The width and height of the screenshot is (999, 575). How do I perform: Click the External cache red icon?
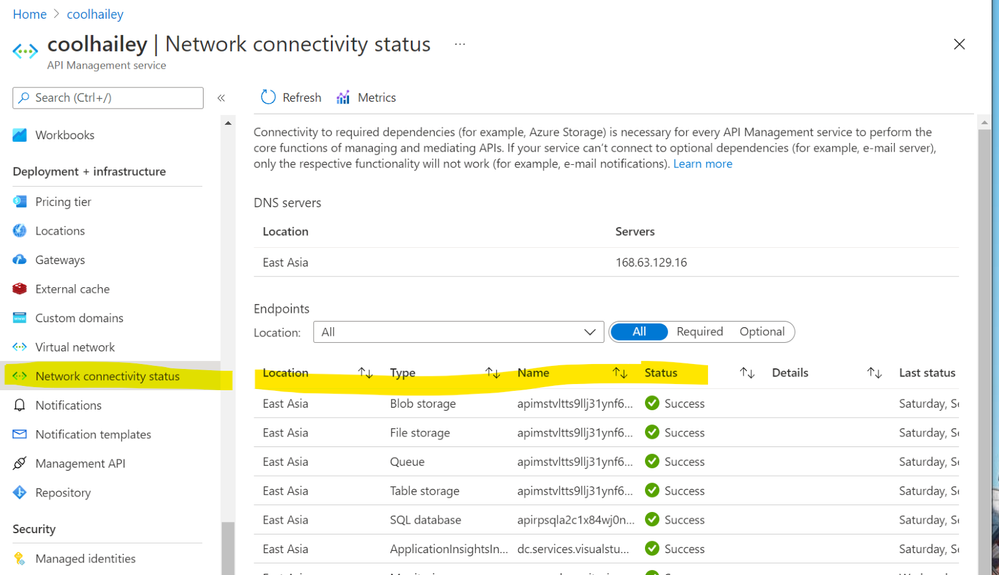coord(20,288)
